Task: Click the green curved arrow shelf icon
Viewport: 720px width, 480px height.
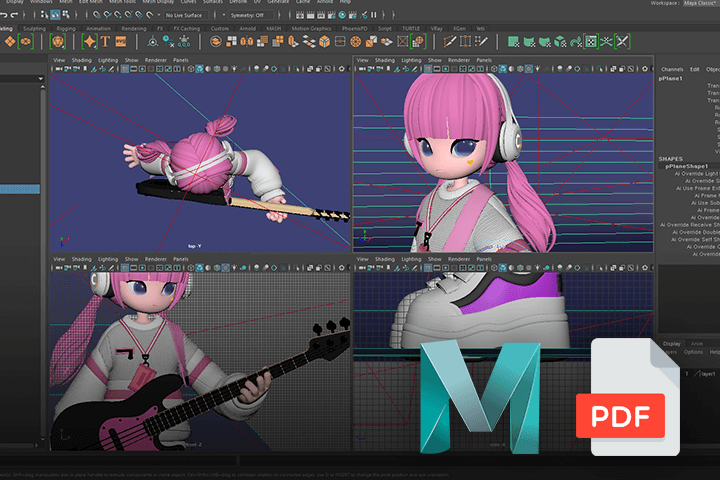Action: coord(575,42)
